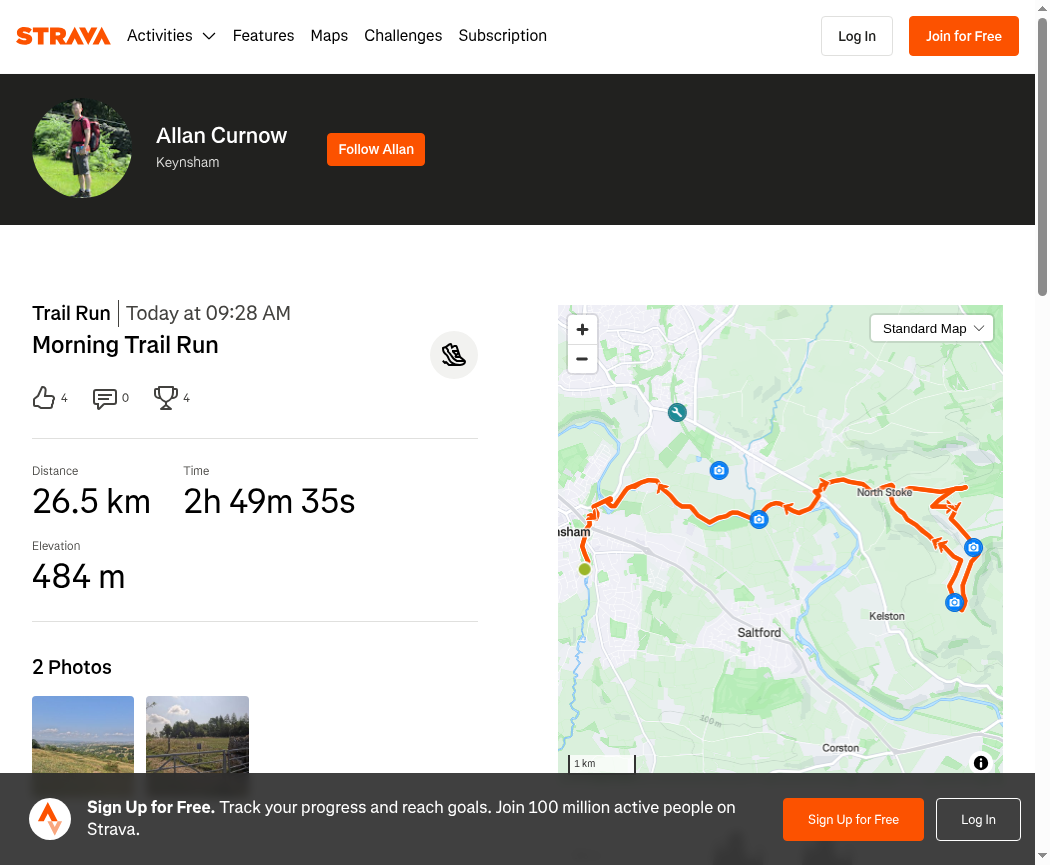The height and width of the screenshot is (865, 1050).
Task: Open the hillside landscape photo thumbnail
Action: click(83, 734)
